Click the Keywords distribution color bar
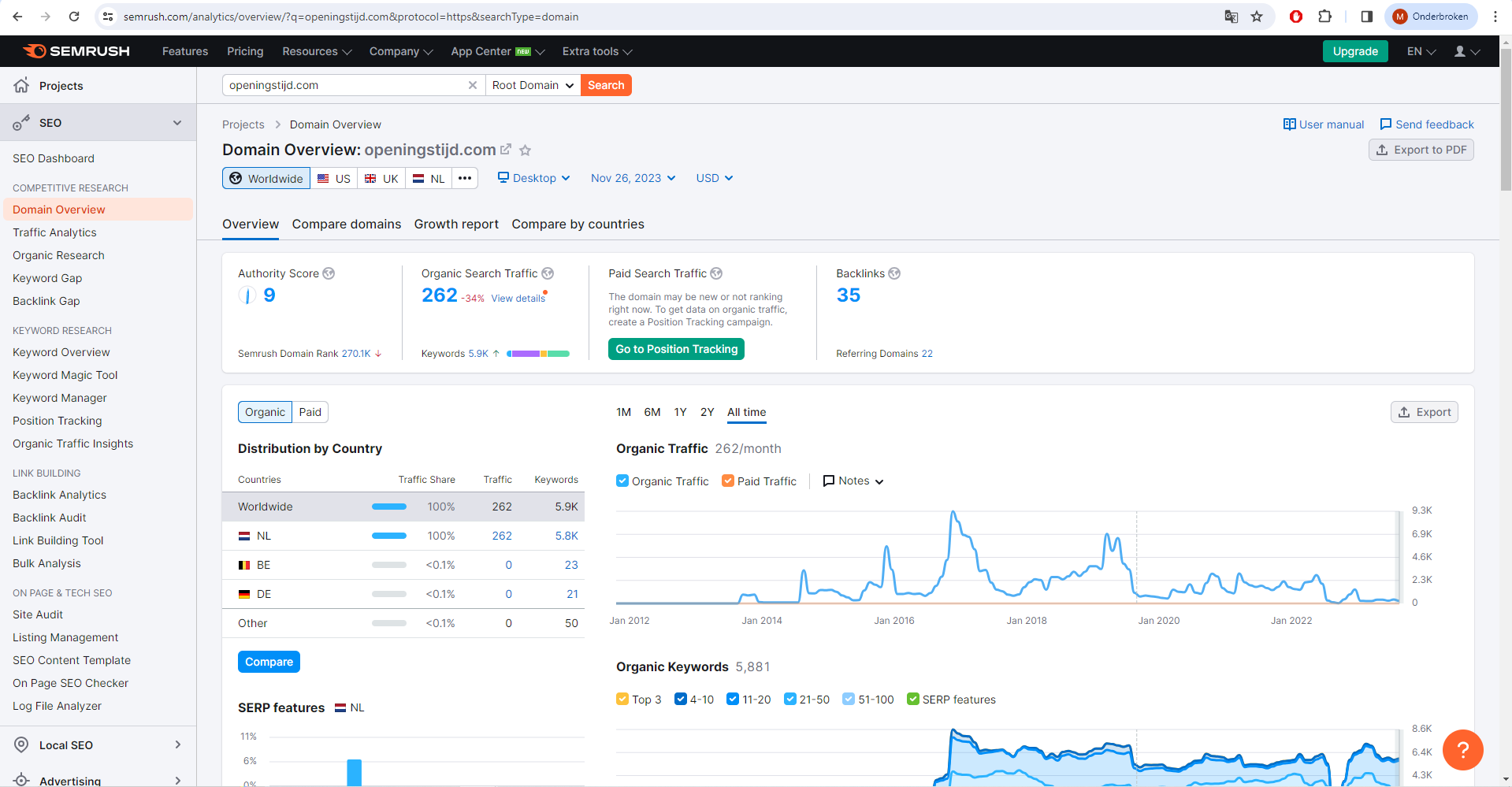The height and width of the screenshot is (787, 1512). click(x=538, y=354)
